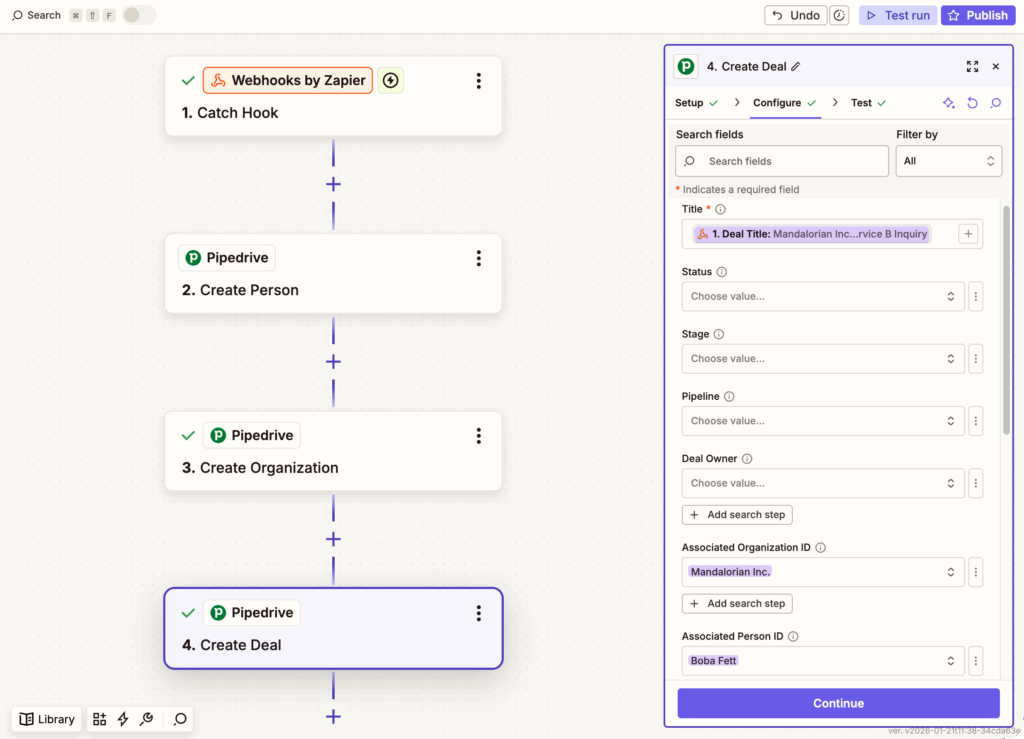Open the Library panel
The width and height of the screenshot is (1024, 739).
[x=46, y=719]
